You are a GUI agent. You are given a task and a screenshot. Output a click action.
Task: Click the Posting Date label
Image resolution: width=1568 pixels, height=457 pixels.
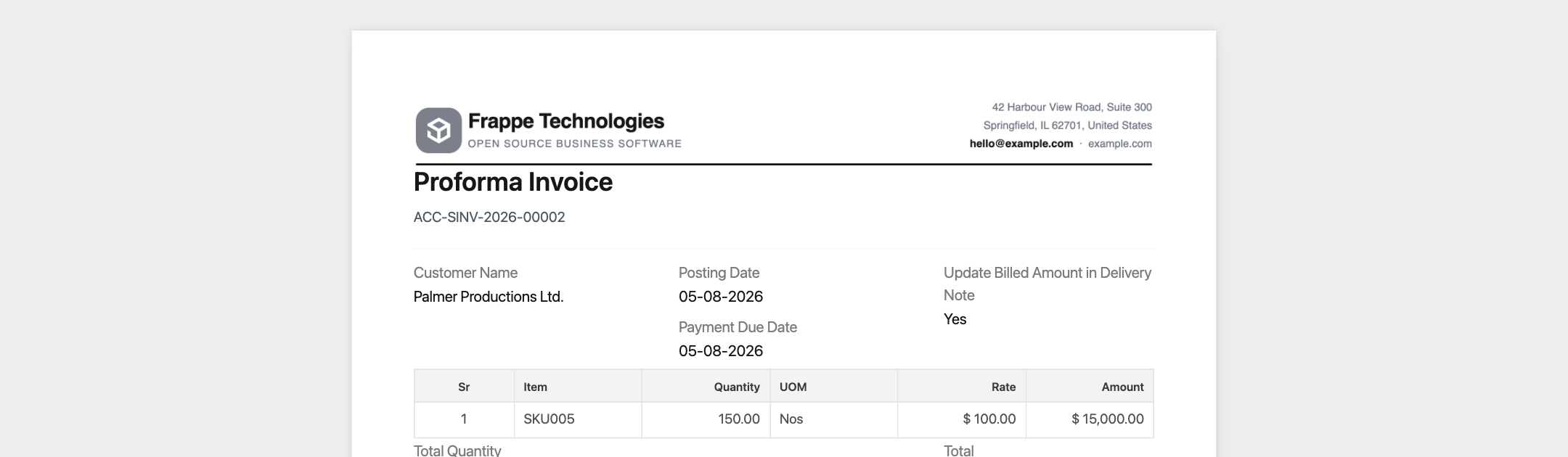[x=719, y=273]
